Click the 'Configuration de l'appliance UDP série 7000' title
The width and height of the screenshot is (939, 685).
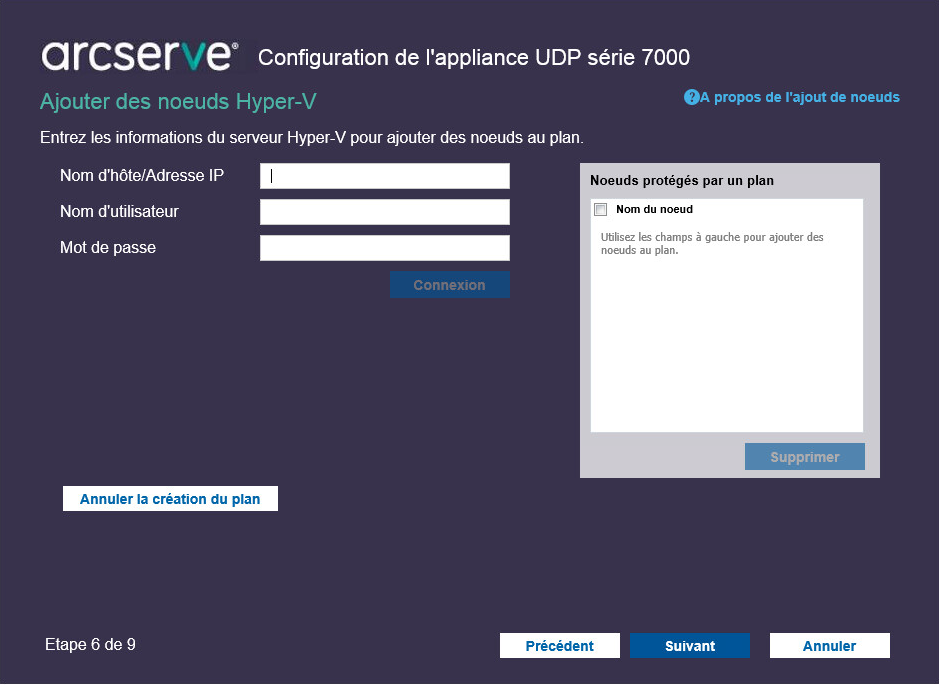pos(474,57)
